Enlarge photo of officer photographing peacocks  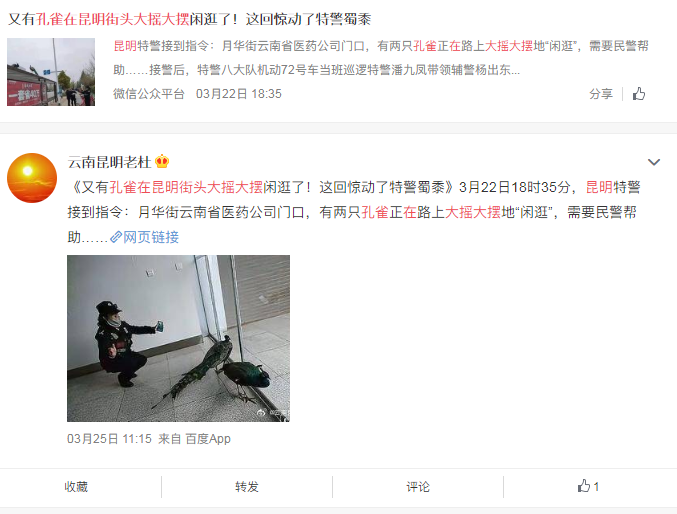[178, 338]
